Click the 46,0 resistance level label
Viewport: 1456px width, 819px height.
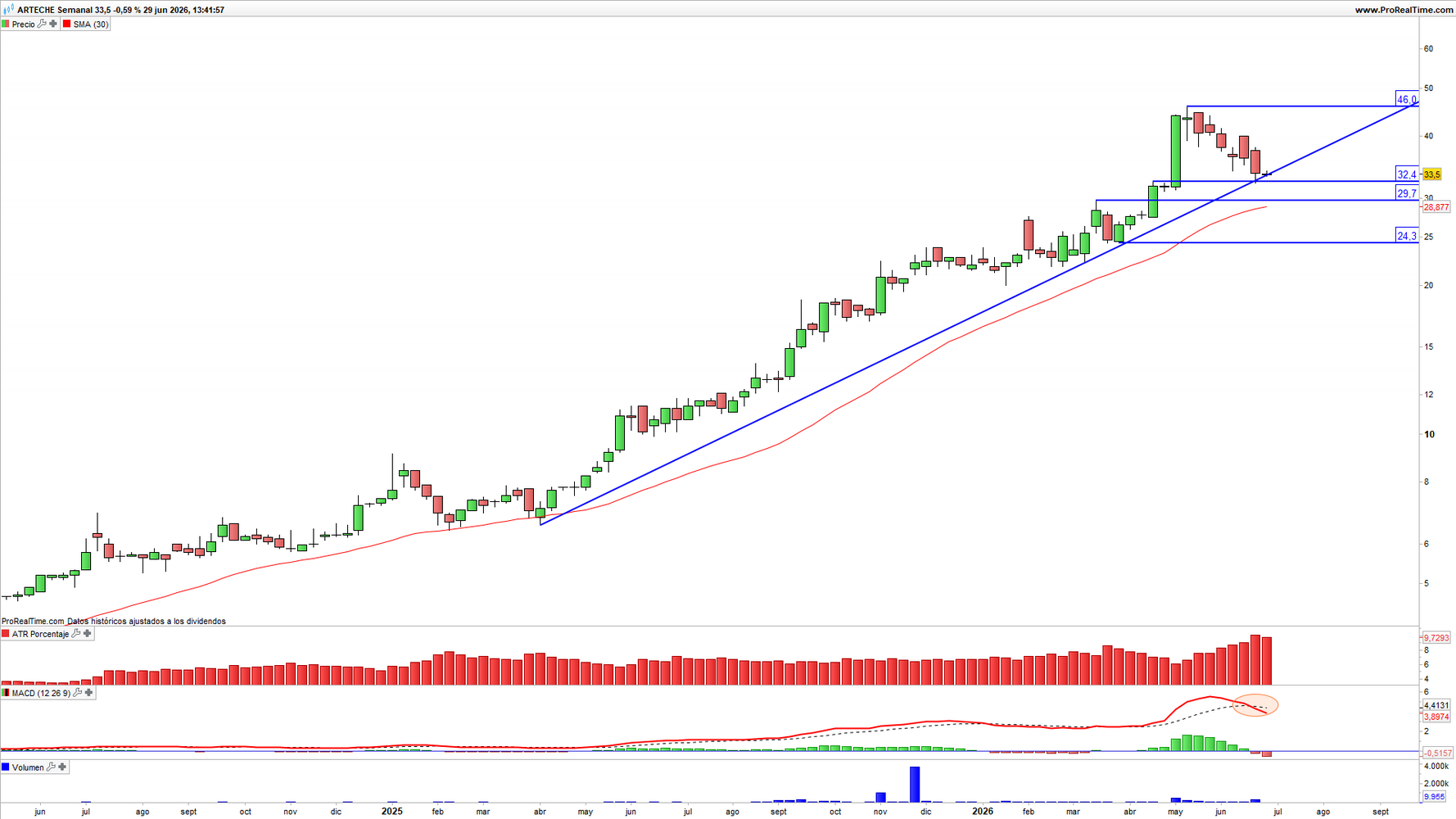tap(1407, 99)
